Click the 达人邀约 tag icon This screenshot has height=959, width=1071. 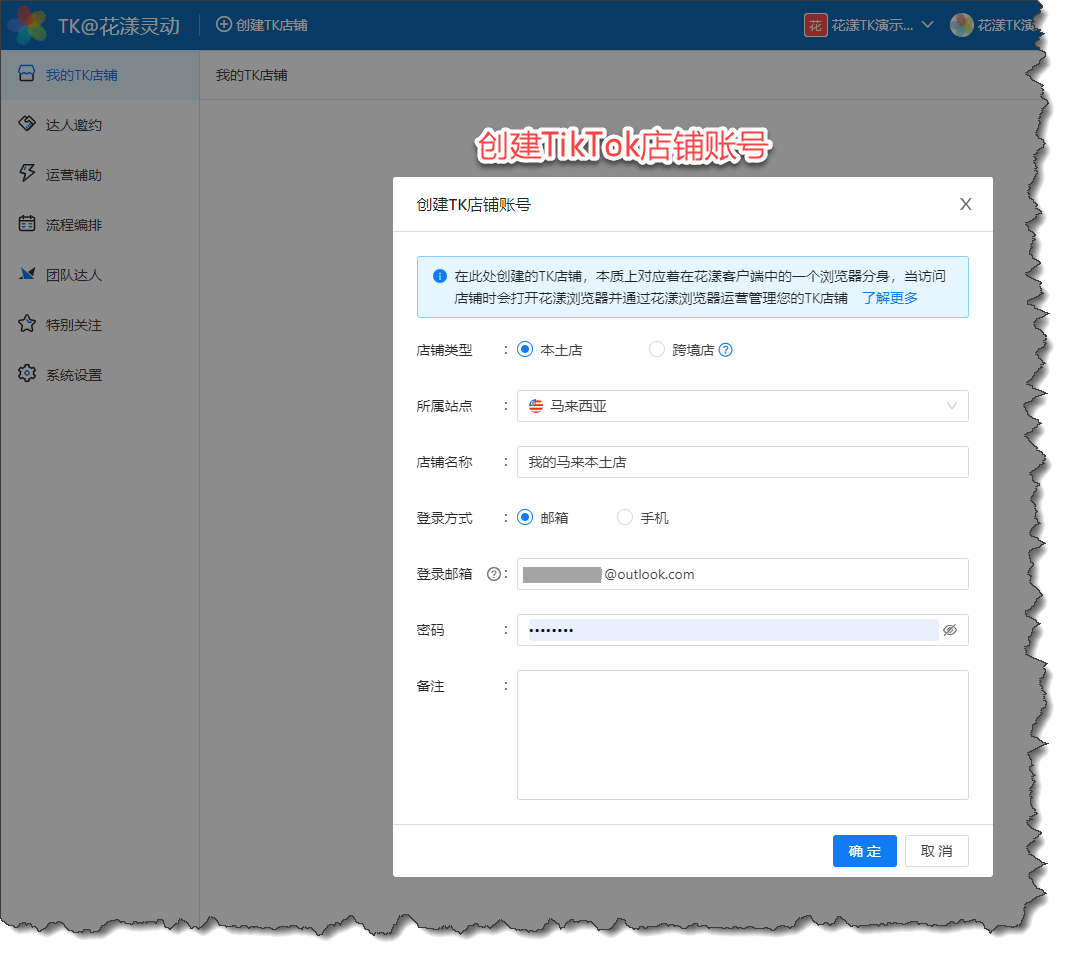click(x=27, y=124)
